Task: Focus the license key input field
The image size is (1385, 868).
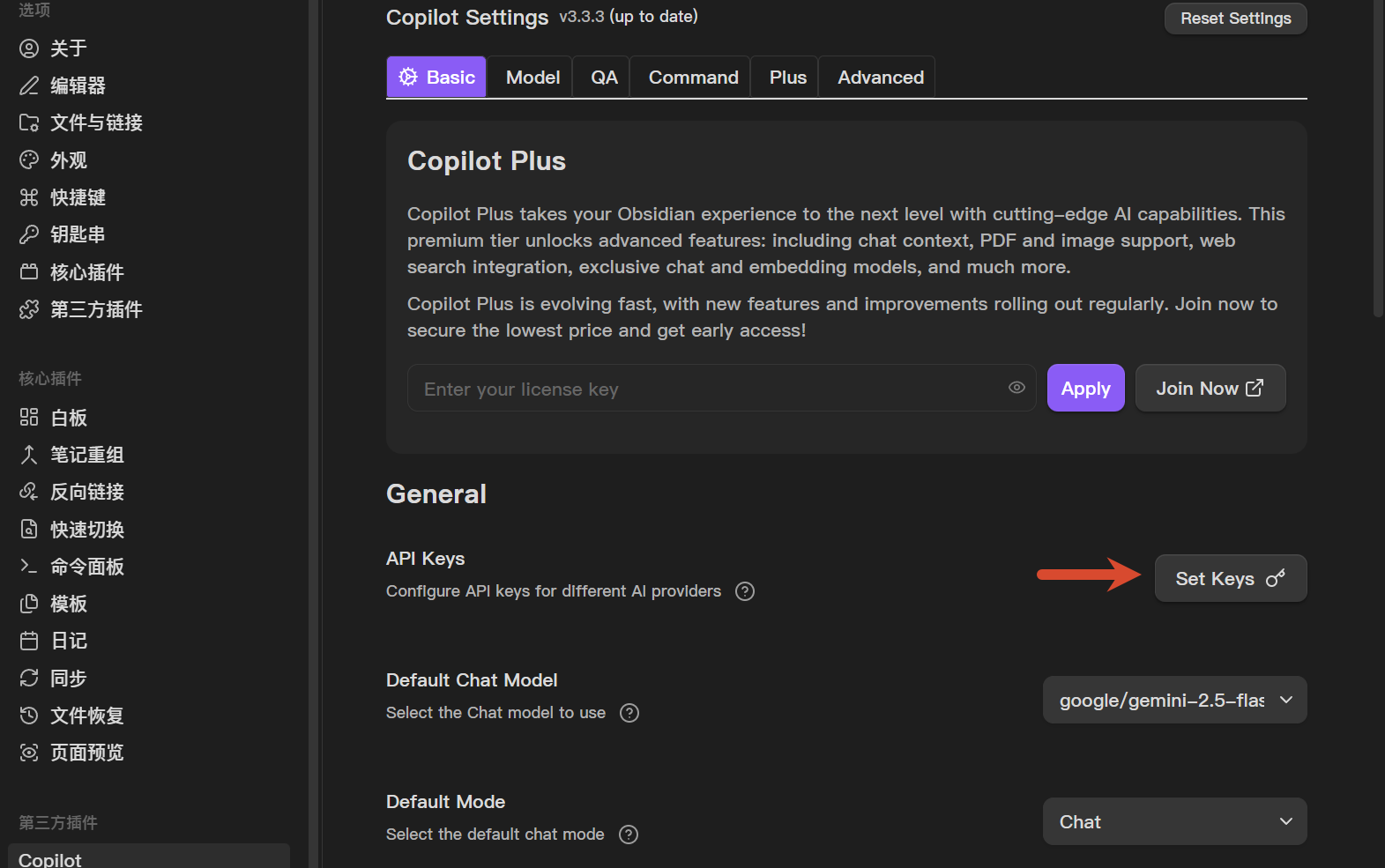Action: (721, 388)
